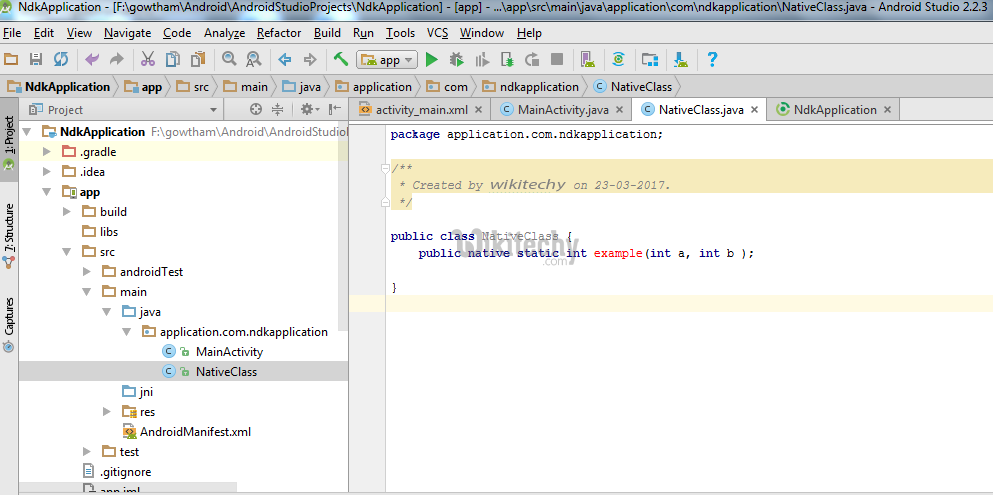
Task: Open the Help question mark icon
Action: (712, 60)
